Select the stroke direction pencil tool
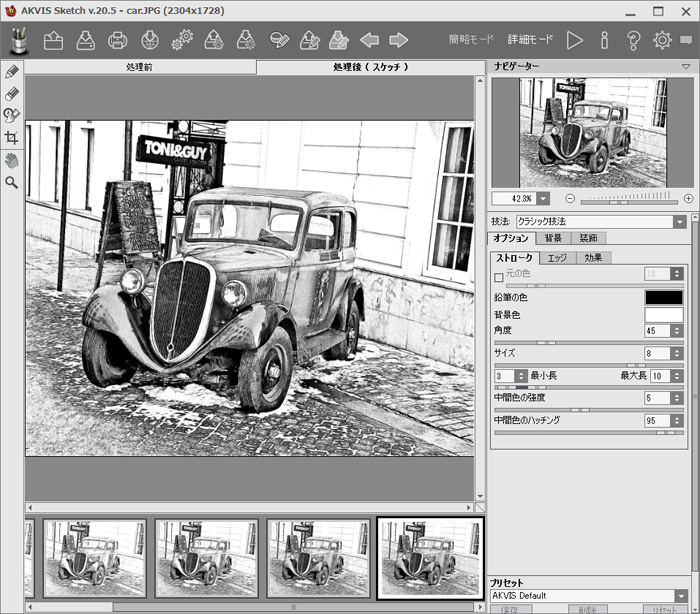The width and height of the screenshot is (700, 614). (x=12, y=72)
